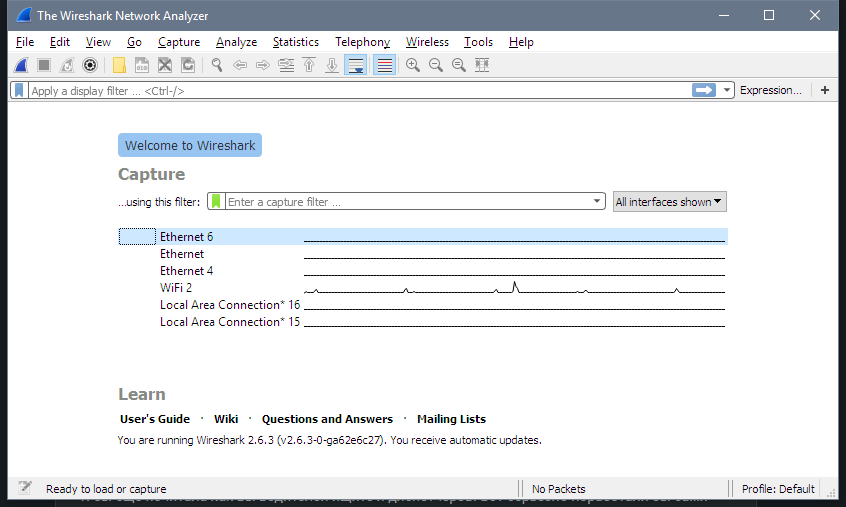Zoom out main window text

coord(436,65)
